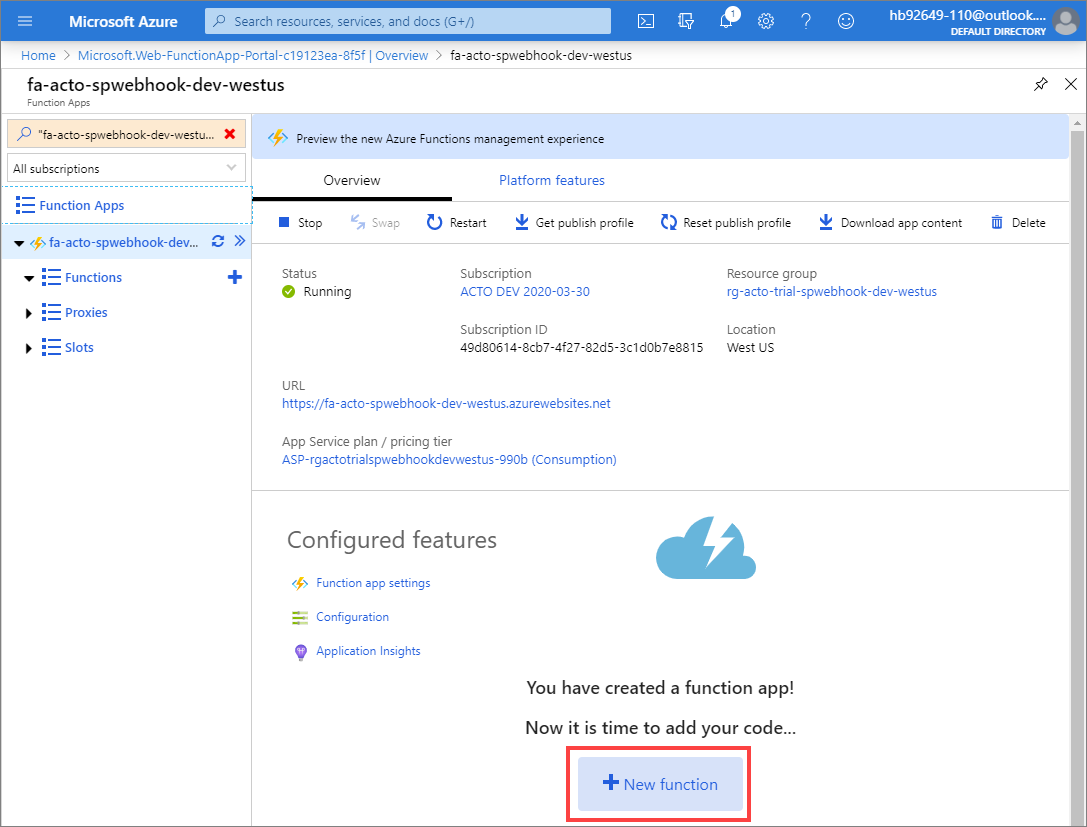Open the Help question mark
1087x827 pixels.
pos(806,21)
